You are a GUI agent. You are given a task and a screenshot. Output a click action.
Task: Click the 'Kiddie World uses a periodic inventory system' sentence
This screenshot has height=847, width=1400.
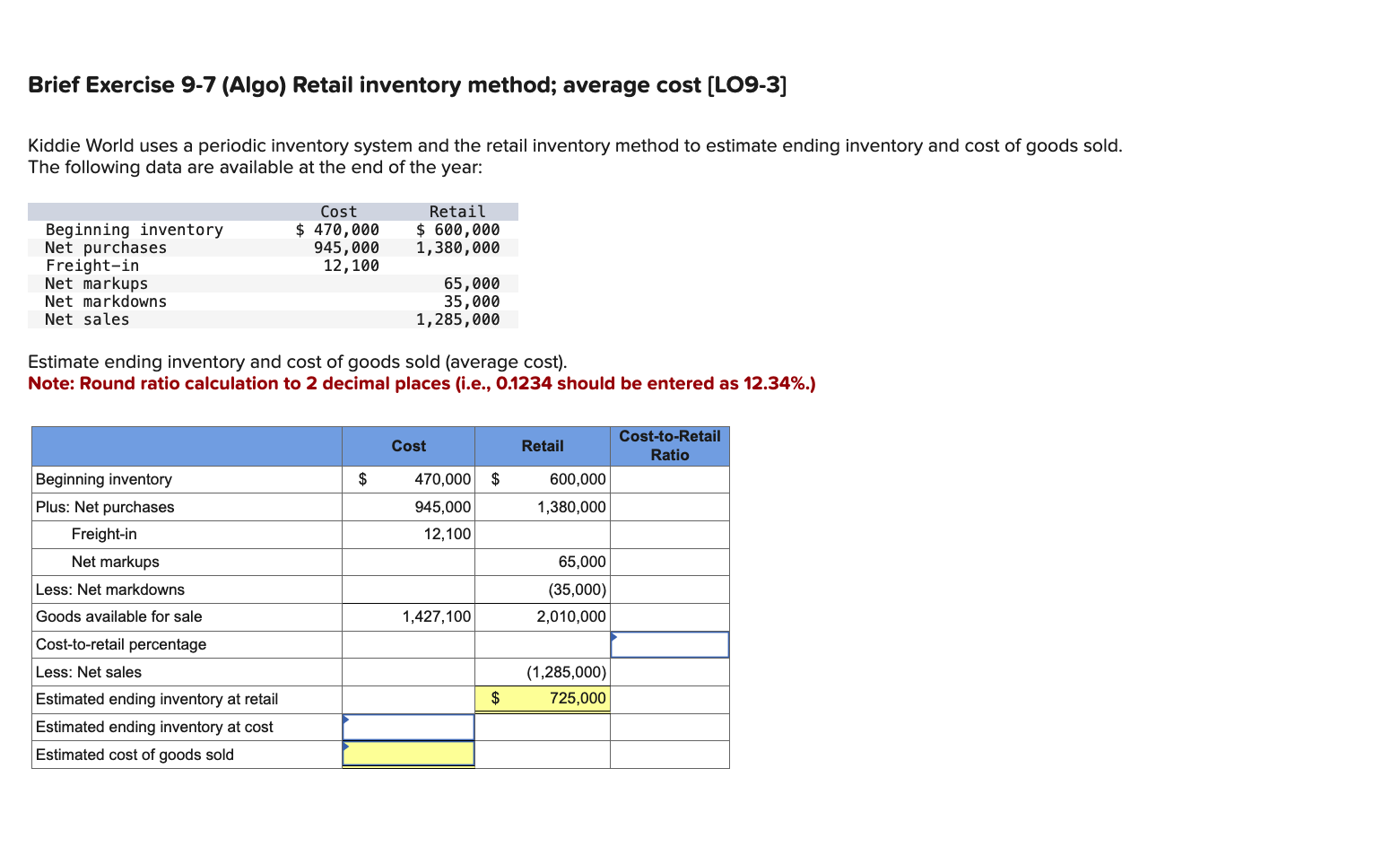point(575,145)
